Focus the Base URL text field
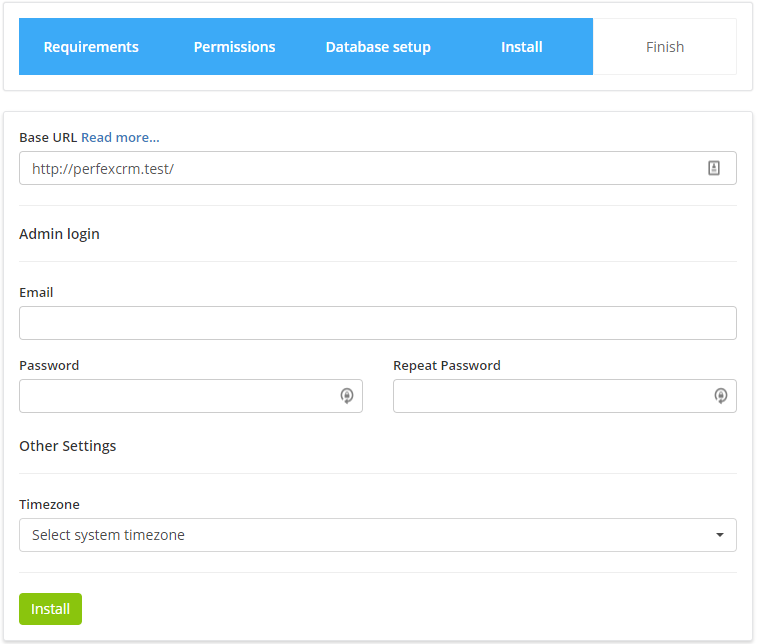Viewport: 758px width, 644px height. pos(360,169)
